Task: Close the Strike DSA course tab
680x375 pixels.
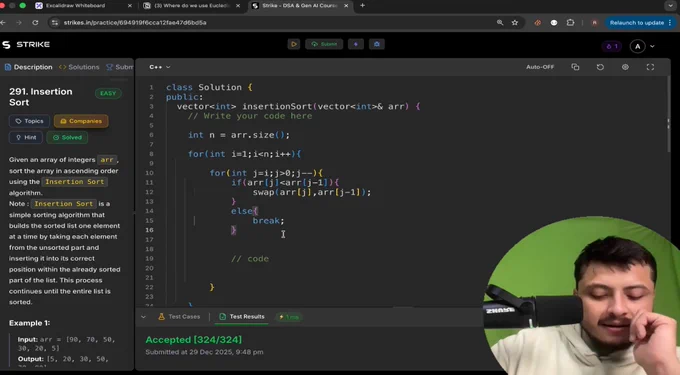Action: point(346,6)
